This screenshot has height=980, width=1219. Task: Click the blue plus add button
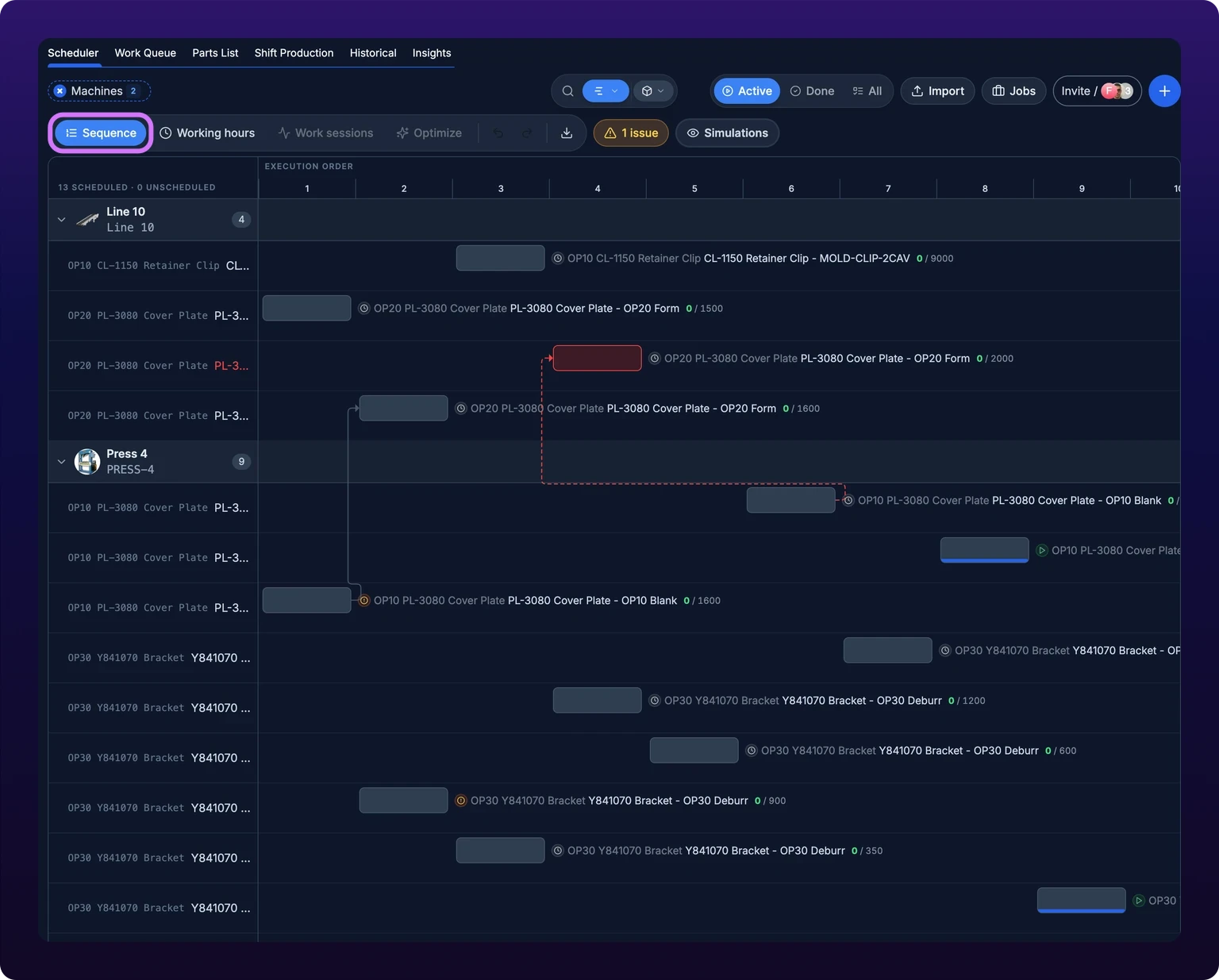point(1164,91)
